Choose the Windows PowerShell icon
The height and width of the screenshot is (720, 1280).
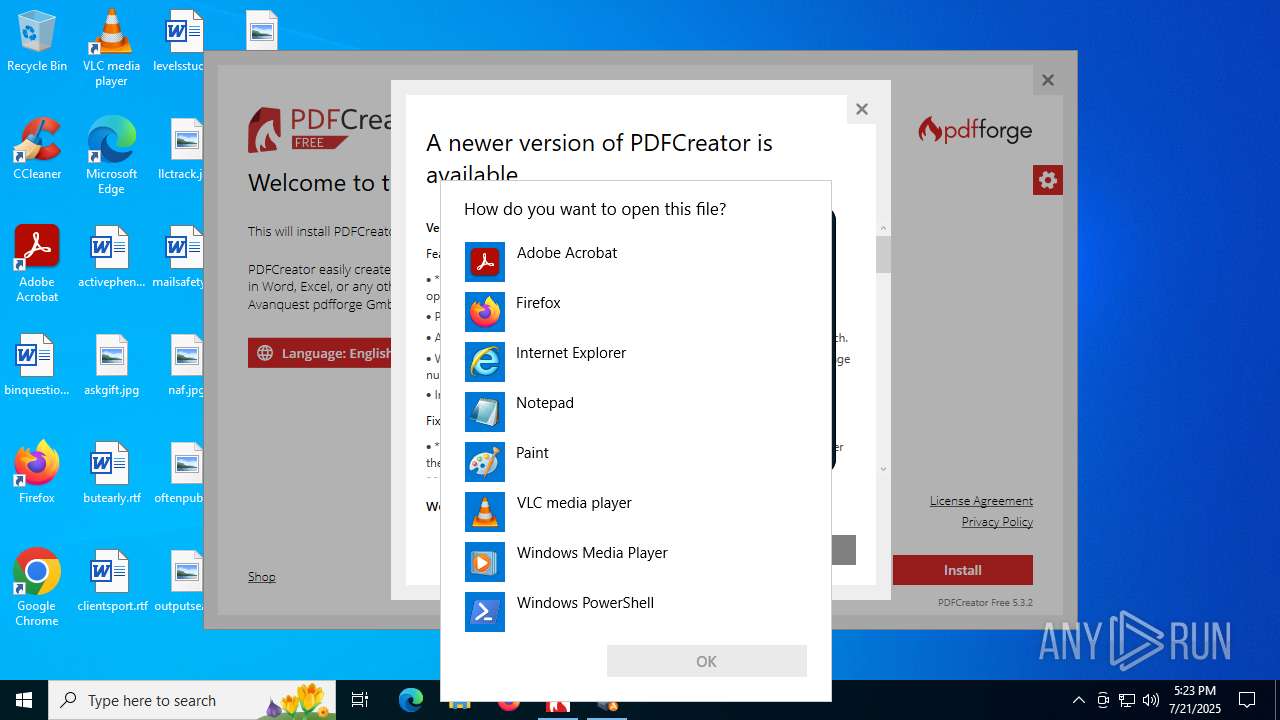click(485, 612)
